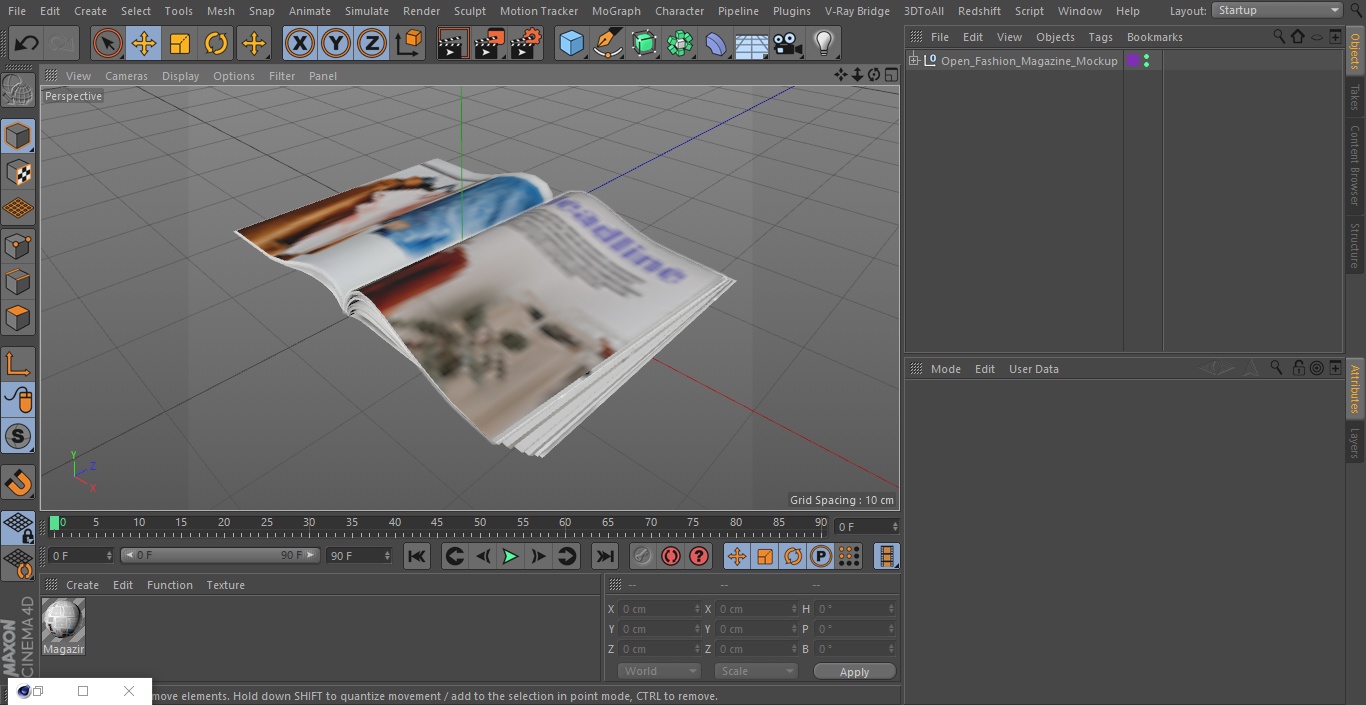Switch to Points mode

[x=18, y=246]
